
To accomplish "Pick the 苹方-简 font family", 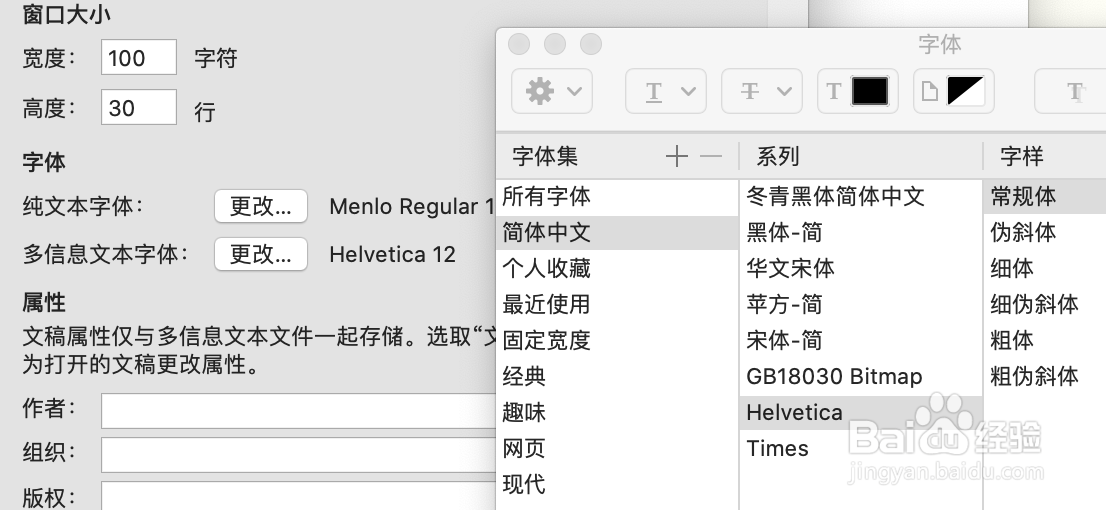I will [x=784, y=304].
